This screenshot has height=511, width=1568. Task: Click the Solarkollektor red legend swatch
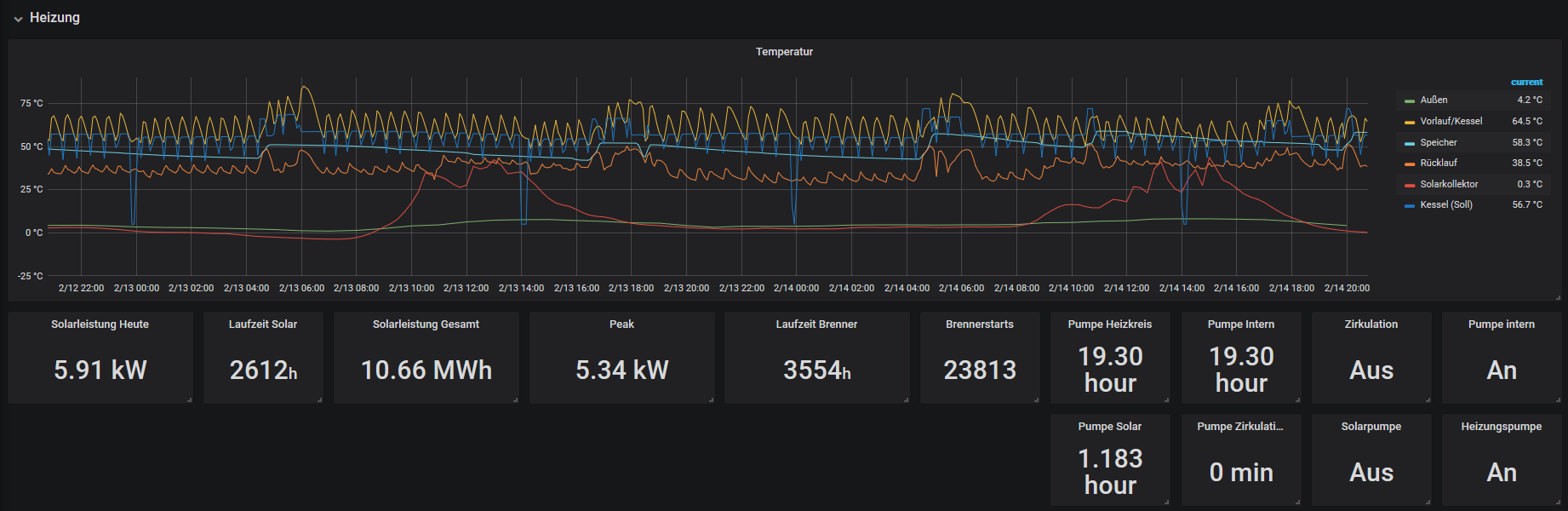click(1410, 185)
